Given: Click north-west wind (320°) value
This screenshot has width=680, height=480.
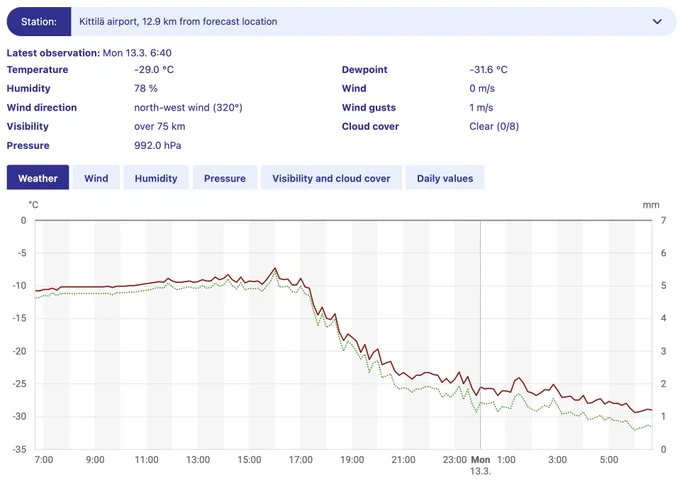Looking at the screenshot, I should click(x=188, y=108).
